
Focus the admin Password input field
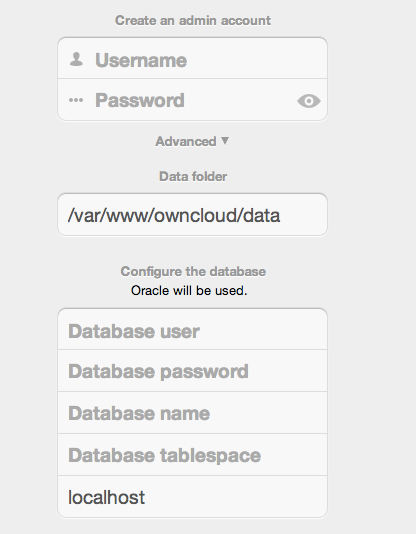192,100
